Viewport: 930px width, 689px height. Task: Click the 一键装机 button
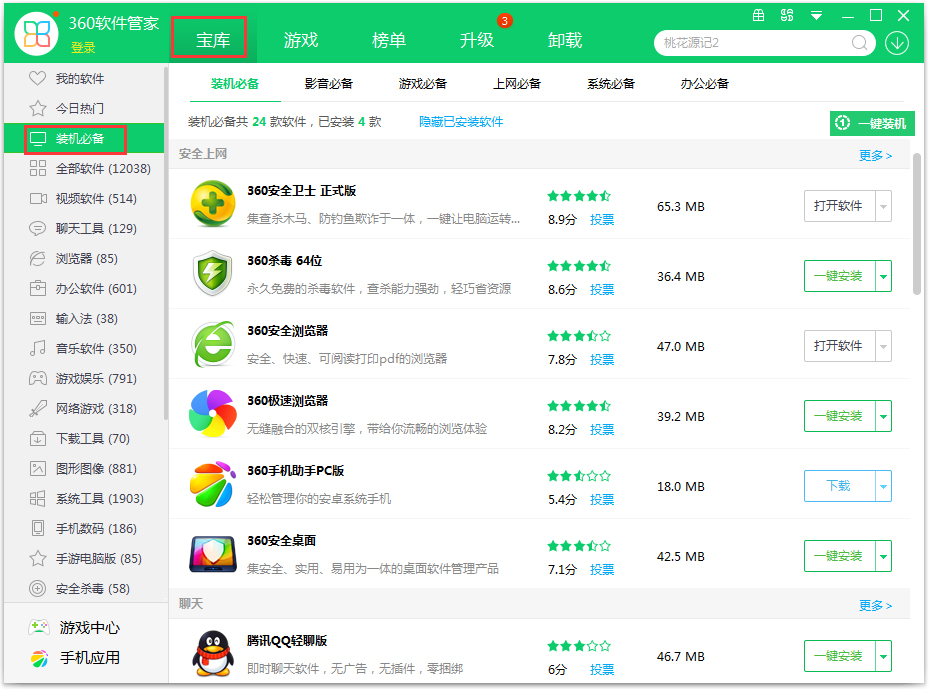[x=872, y=123]
